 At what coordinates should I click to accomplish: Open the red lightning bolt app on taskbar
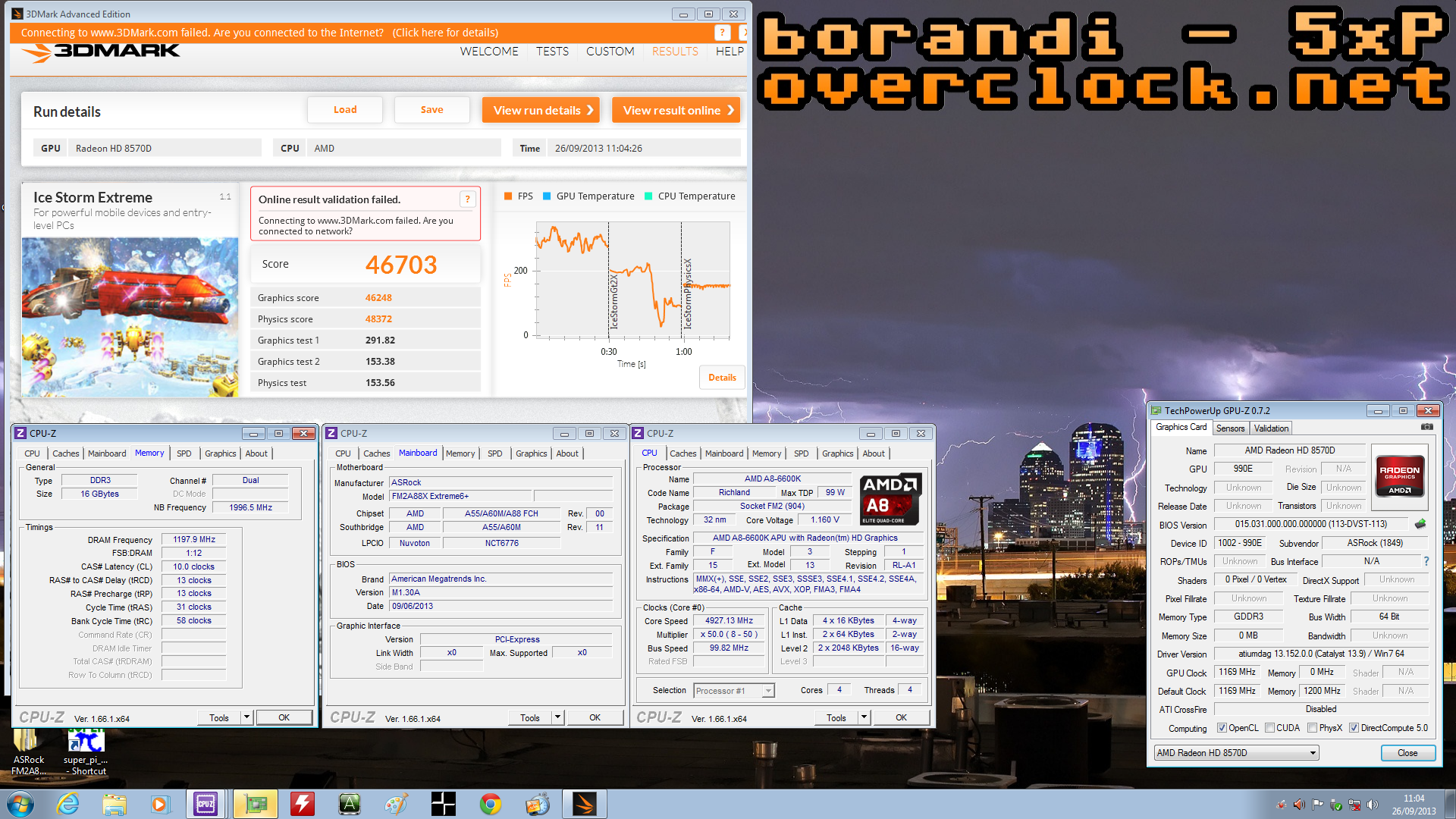tap(303, 804)
